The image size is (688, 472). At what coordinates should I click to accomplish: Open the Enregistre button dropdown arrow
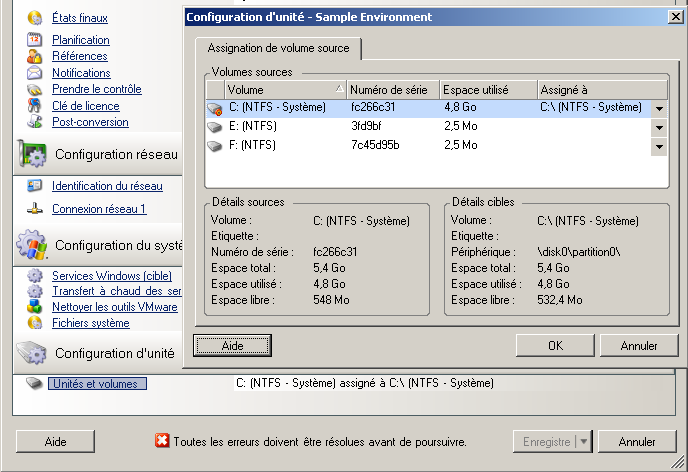(584, 441)
